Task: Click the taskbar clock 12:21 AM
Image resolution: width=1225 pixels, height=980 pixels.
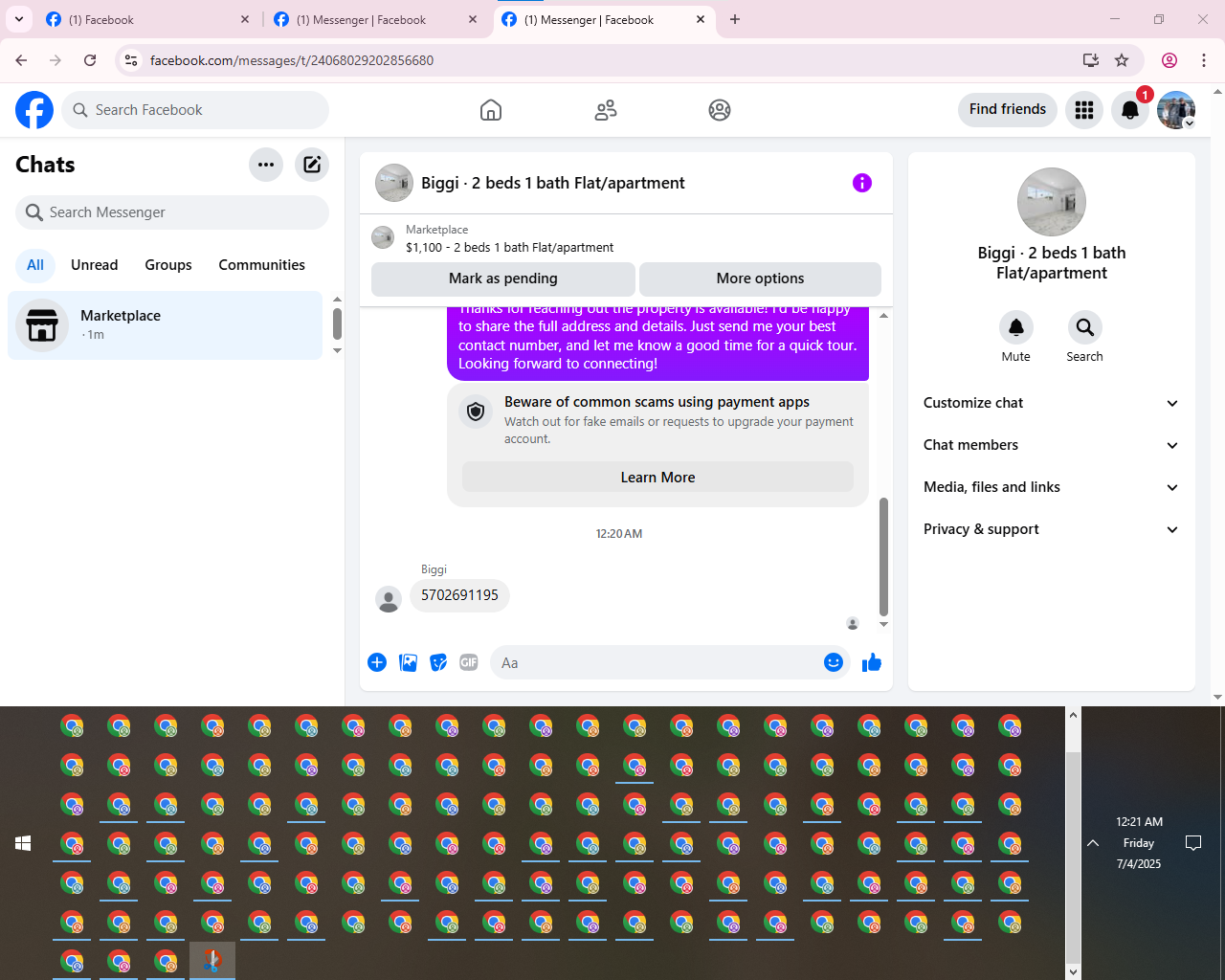Action: click(1139, 822)
